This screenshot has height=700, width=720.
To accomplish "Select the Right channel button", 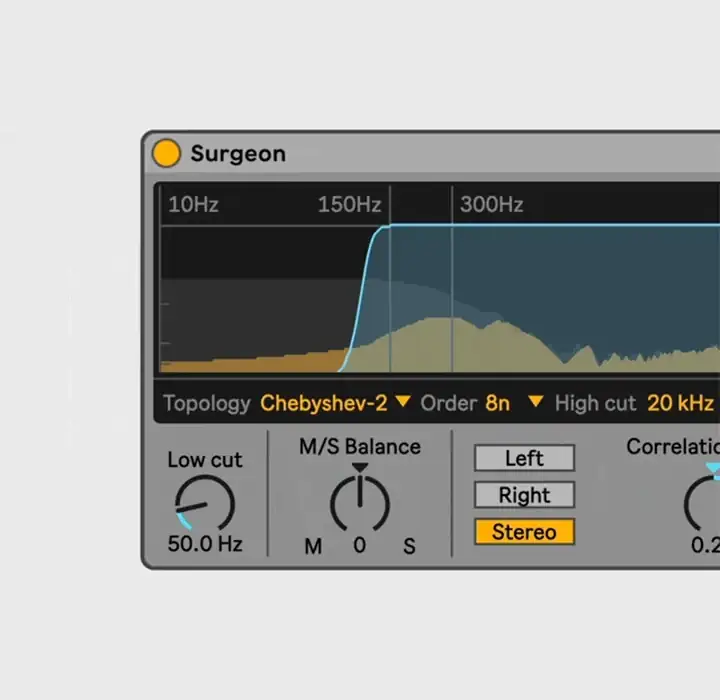I will click(524, 495).
